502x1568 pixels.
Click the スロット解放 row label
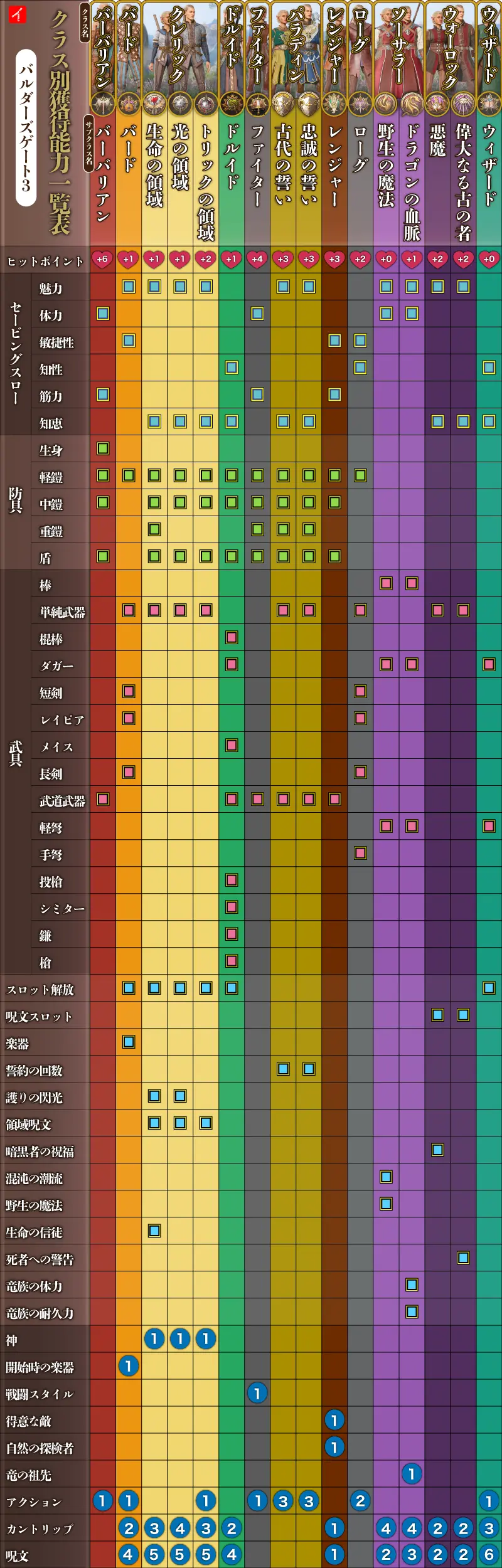pyautogui.click(x=40, y=990)
